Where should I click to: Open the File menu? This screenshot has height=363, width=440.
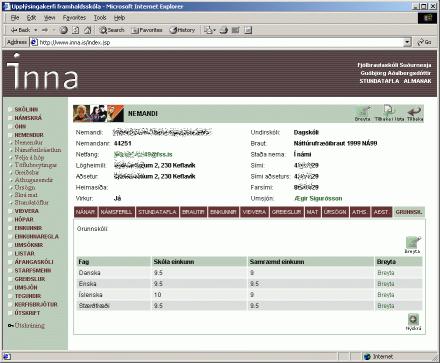pos(15,18)
